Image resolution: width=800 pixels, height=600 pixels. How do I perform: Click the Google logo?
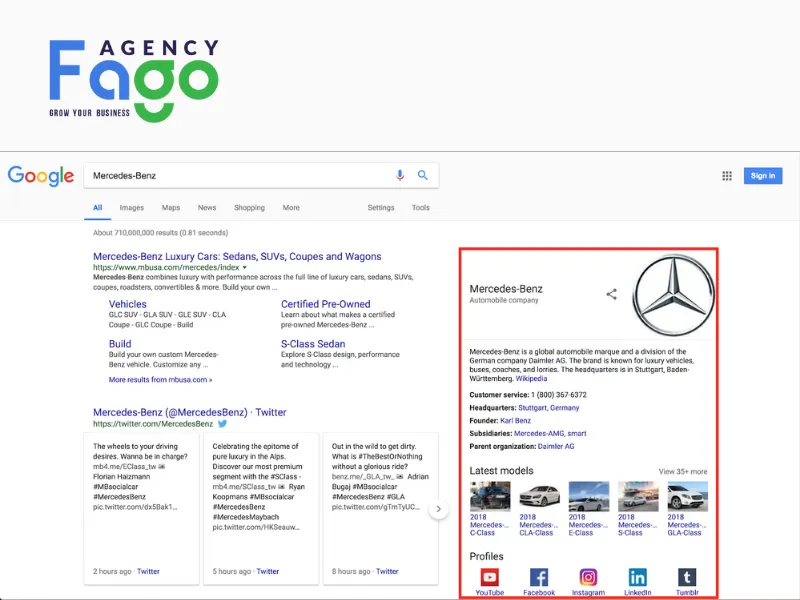(x=41, y=176)
